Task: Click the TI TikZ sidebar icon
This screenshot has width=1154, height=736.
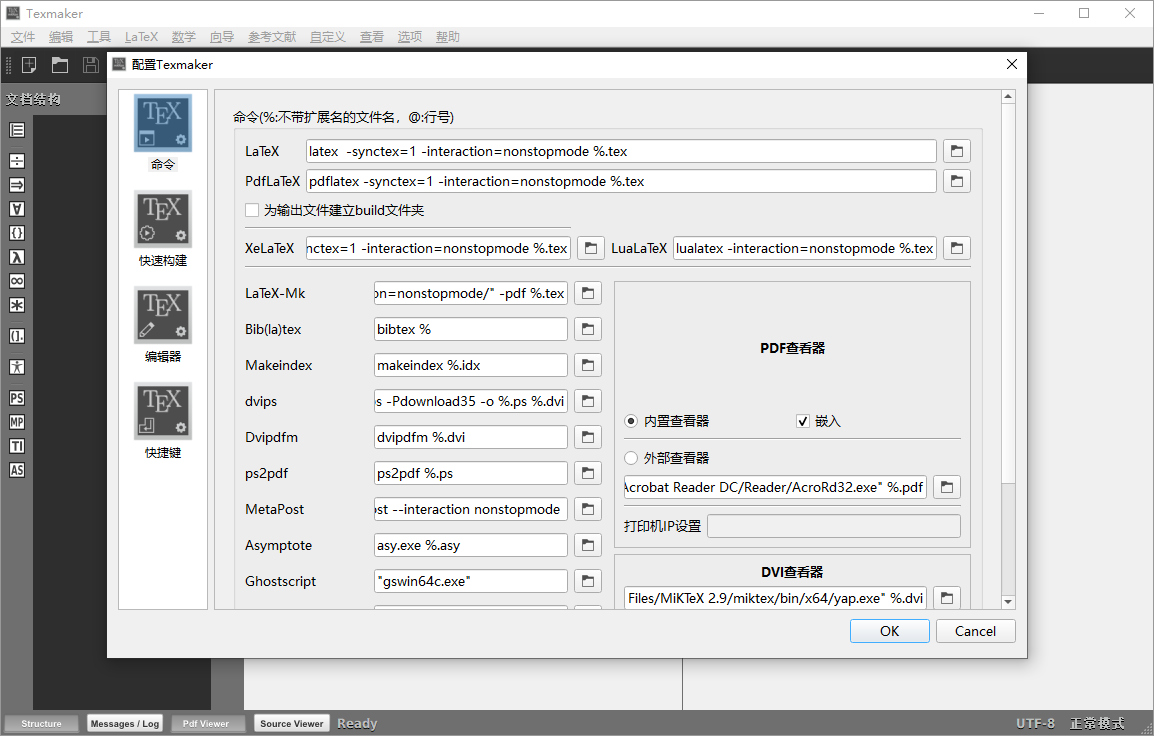Action: [x=17, y=446]
